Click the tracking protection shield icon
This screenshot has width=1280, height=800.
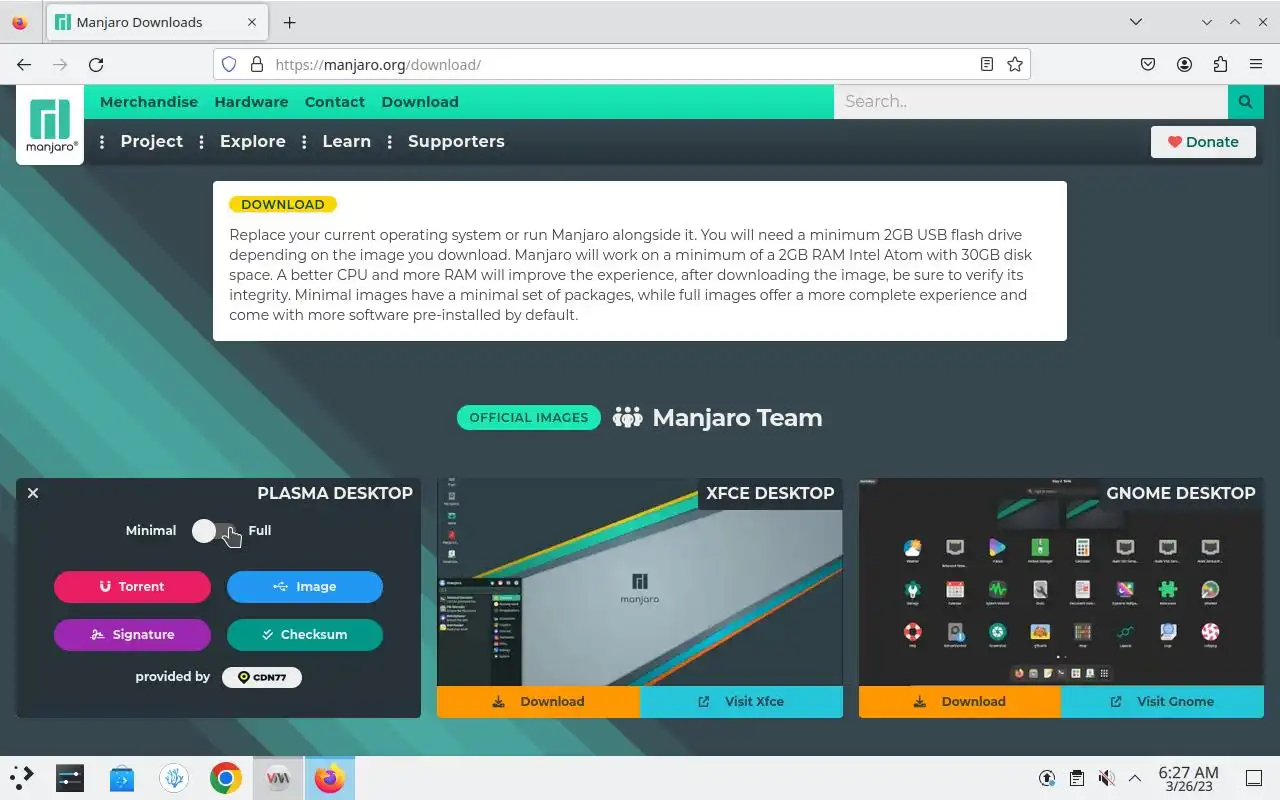coord(229,64)
